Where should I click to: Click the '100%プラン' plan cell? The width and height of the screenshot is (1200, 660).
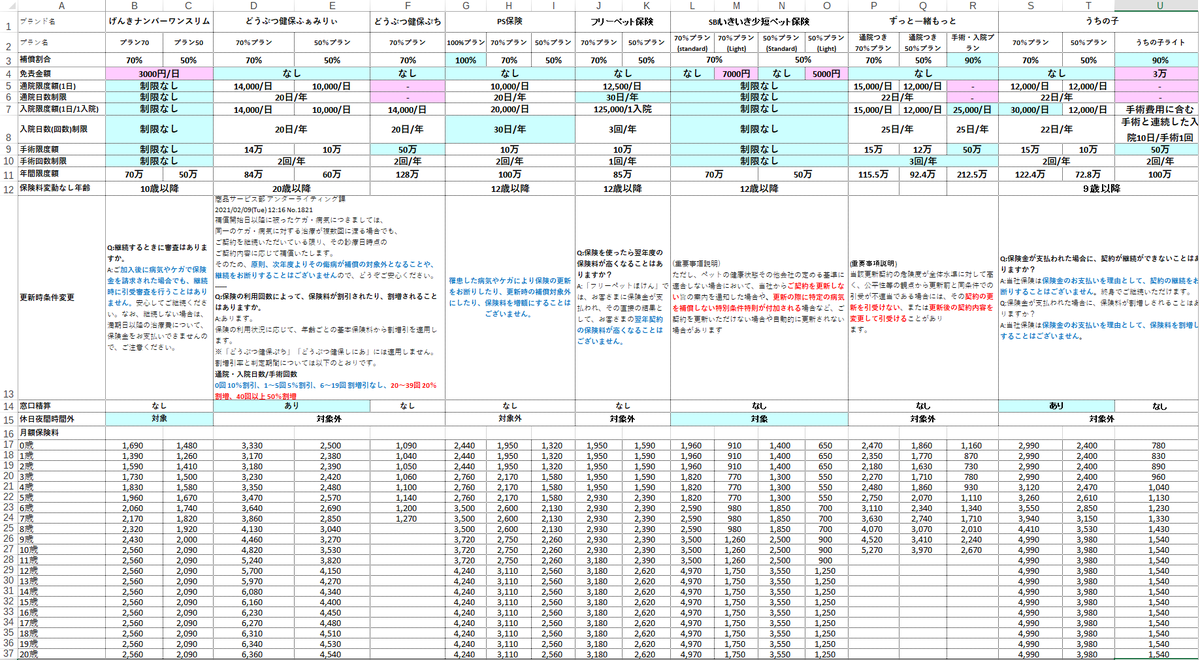(465, 43)
